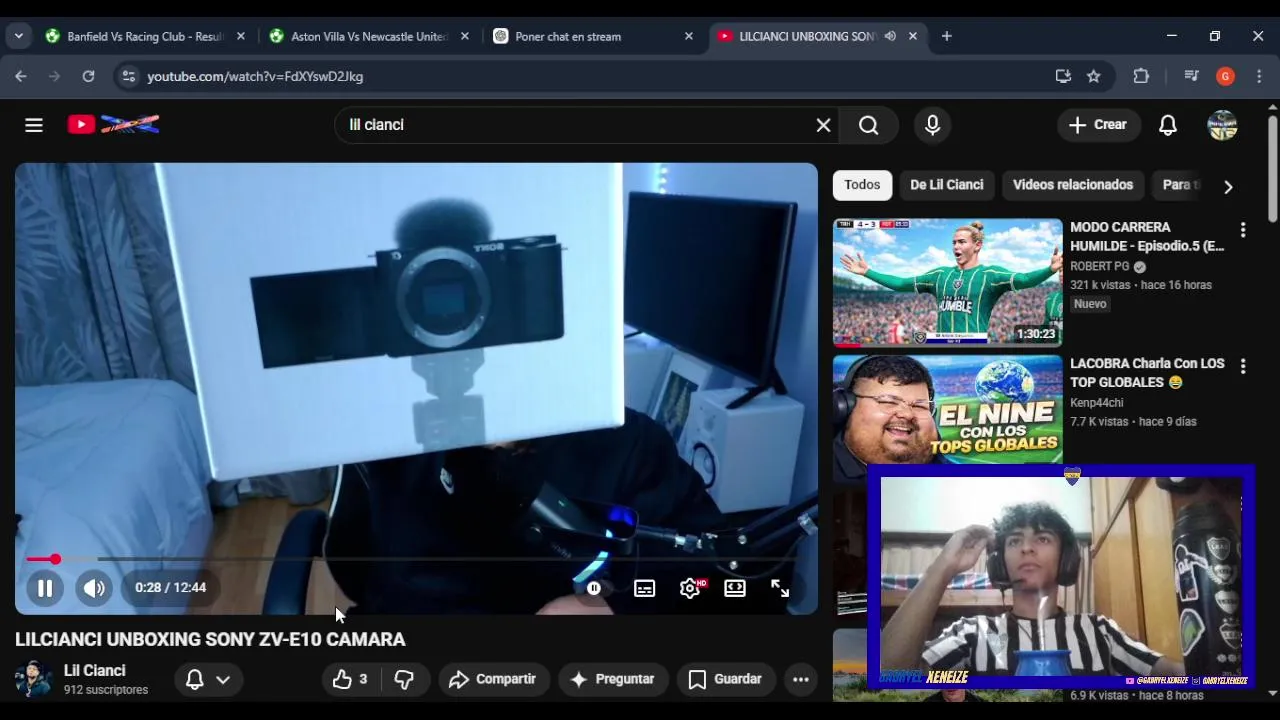Screen dimensions: 1280x720
Task: Open MODO CARRERA HUMILDE video thumbnail
Action: click(x=947, y=282)
